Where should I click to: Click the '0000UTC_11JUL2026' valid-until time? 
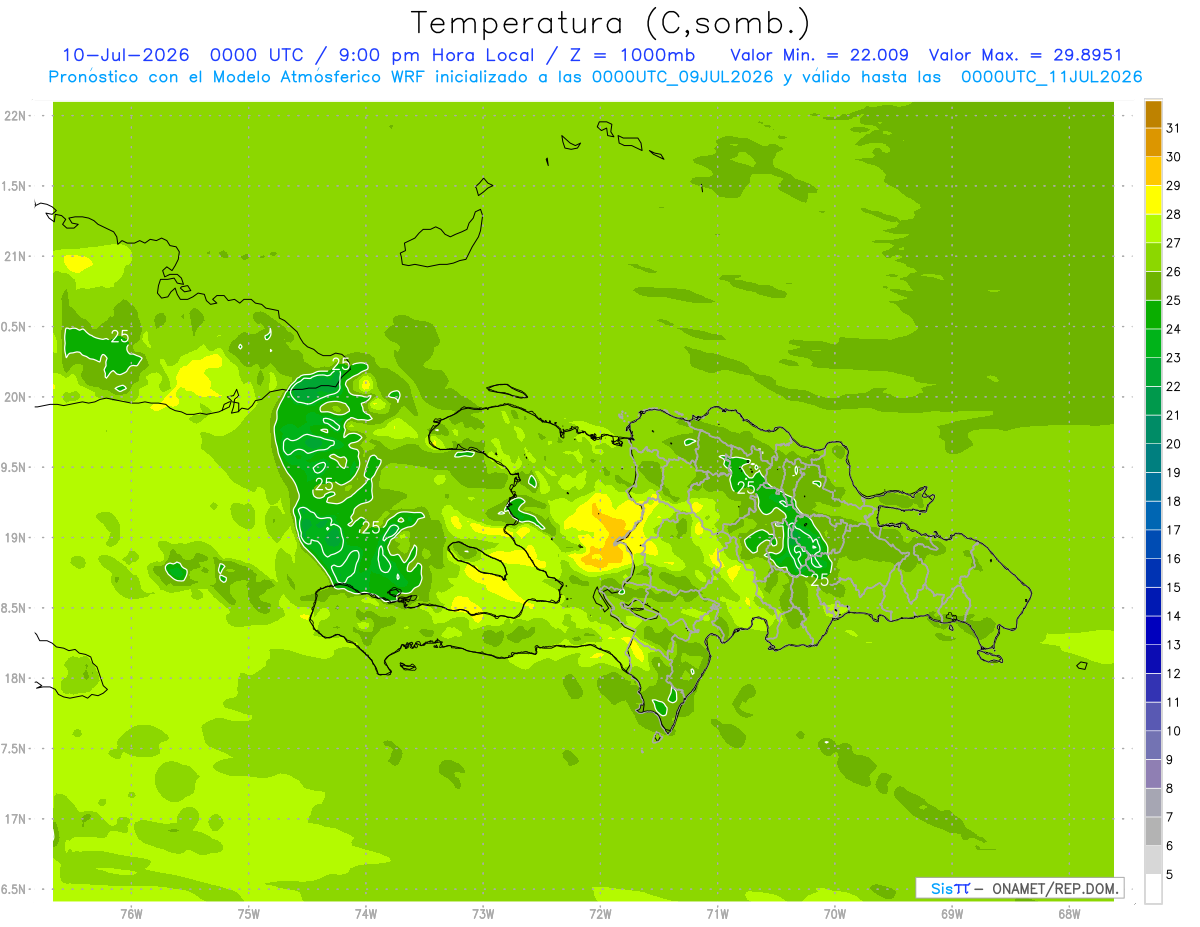1052,77
